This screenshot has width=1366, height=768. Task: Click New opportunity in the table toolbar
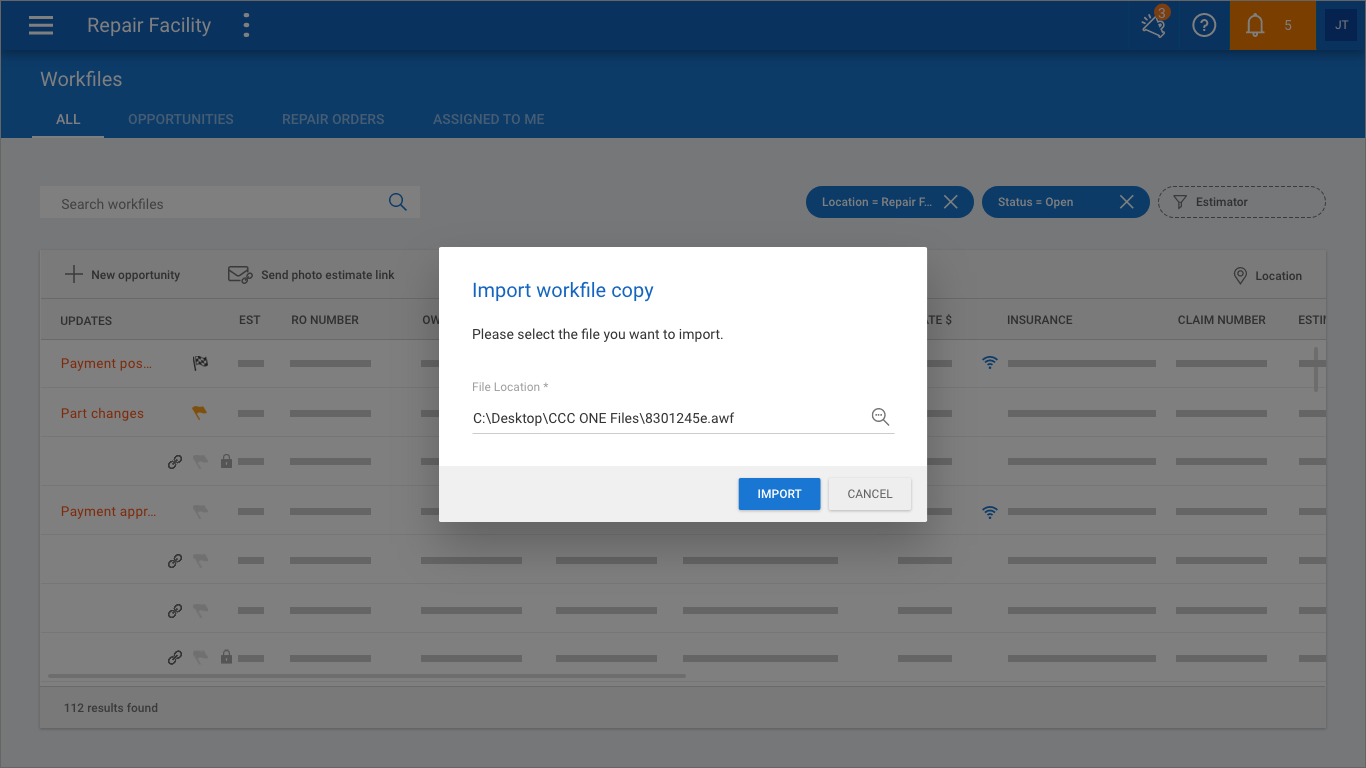tap(122, 275)
